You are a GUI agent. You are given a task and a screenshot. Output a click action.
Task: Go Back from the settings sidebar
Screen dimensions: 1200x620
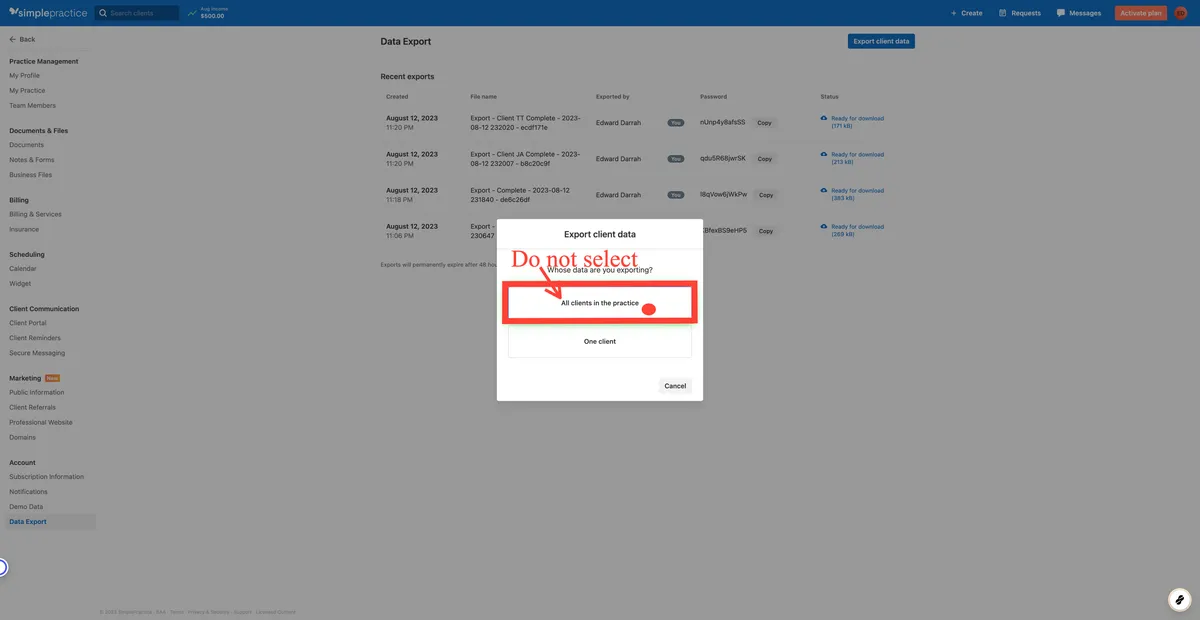(22, 39)
